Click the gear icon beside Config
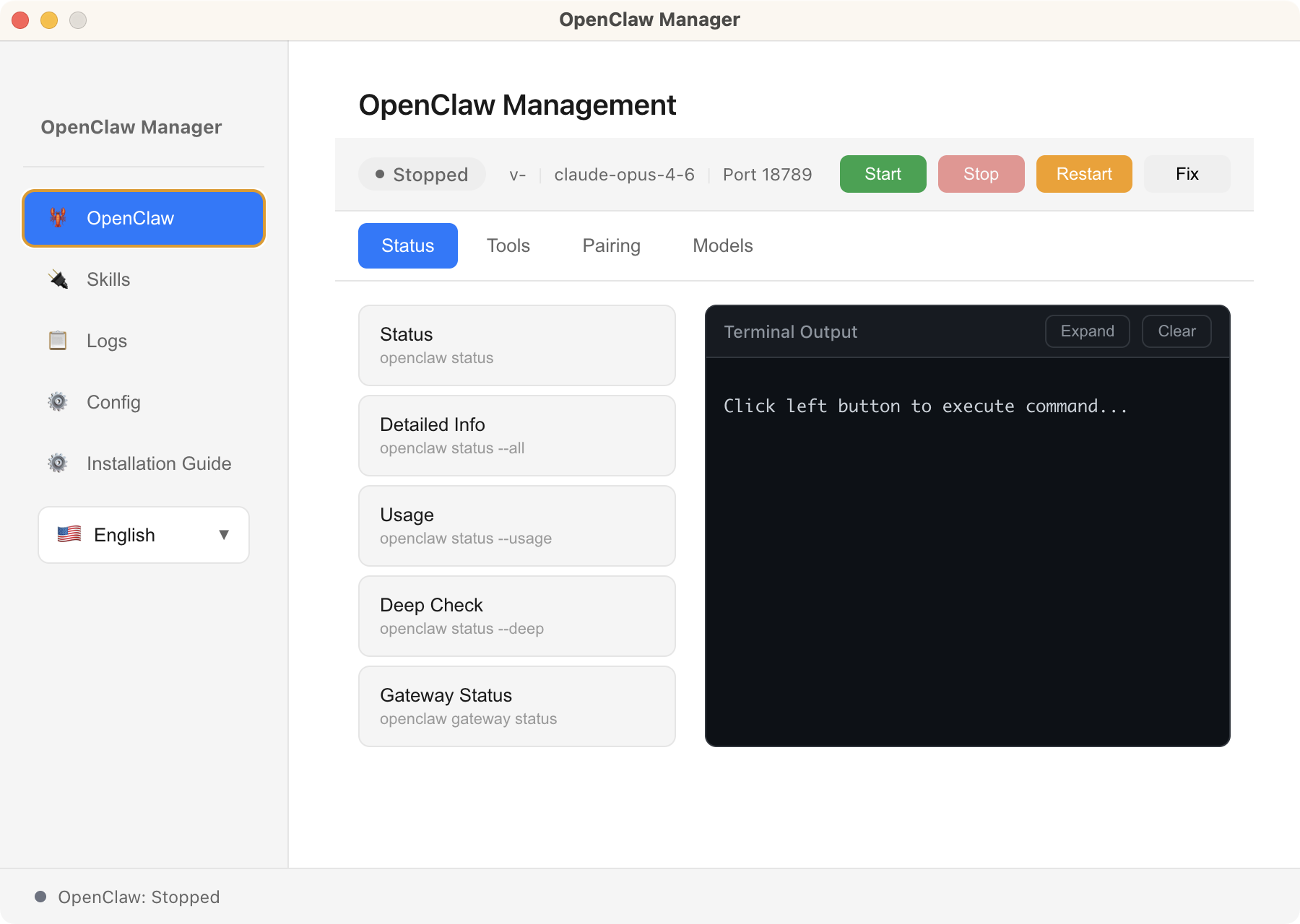Image resolution: width=1300 pixels, height=924 pixels. 58,401
